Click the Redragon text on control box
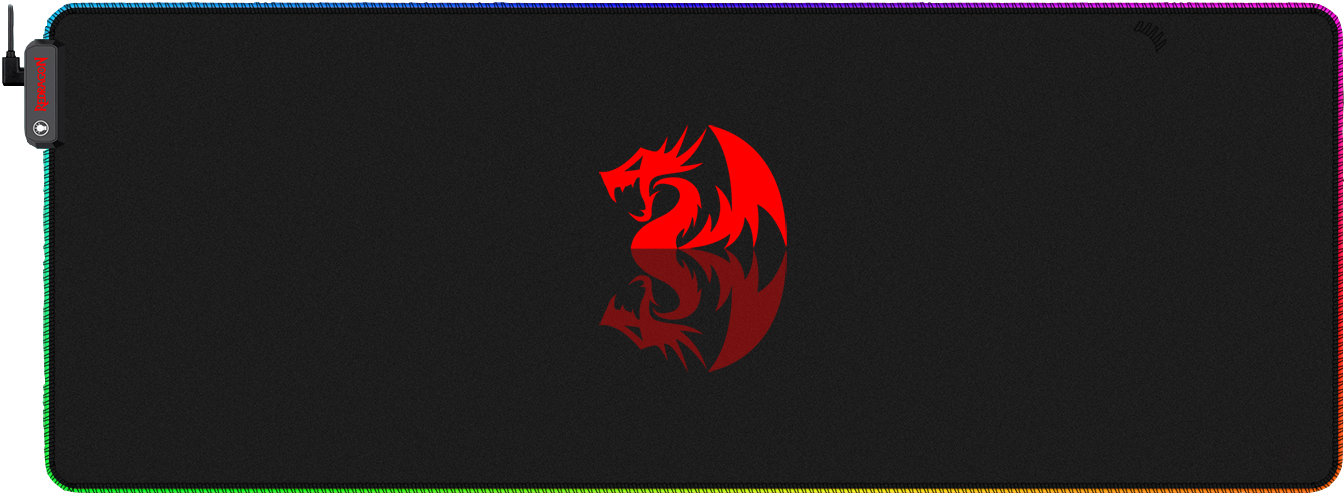 (x=41, y=84)
